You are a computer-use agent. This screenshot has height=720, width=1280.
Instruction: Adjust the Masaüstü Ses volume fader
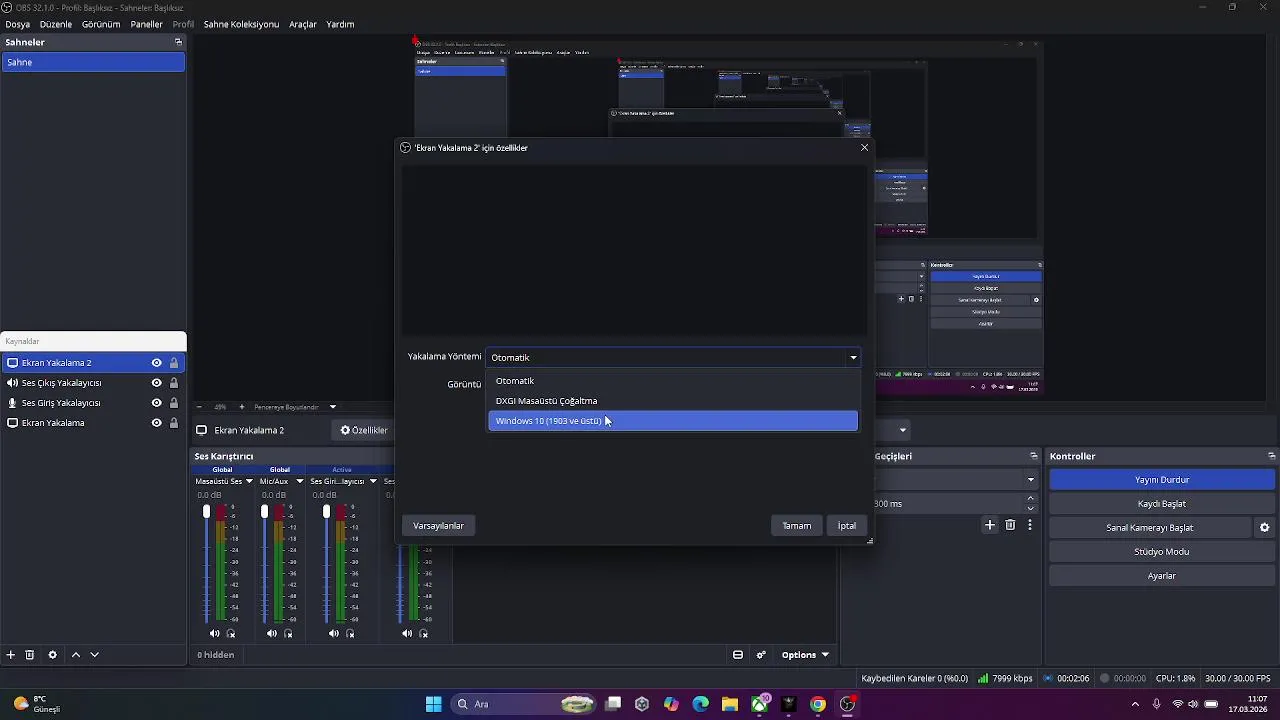click(x=207, y=512)
